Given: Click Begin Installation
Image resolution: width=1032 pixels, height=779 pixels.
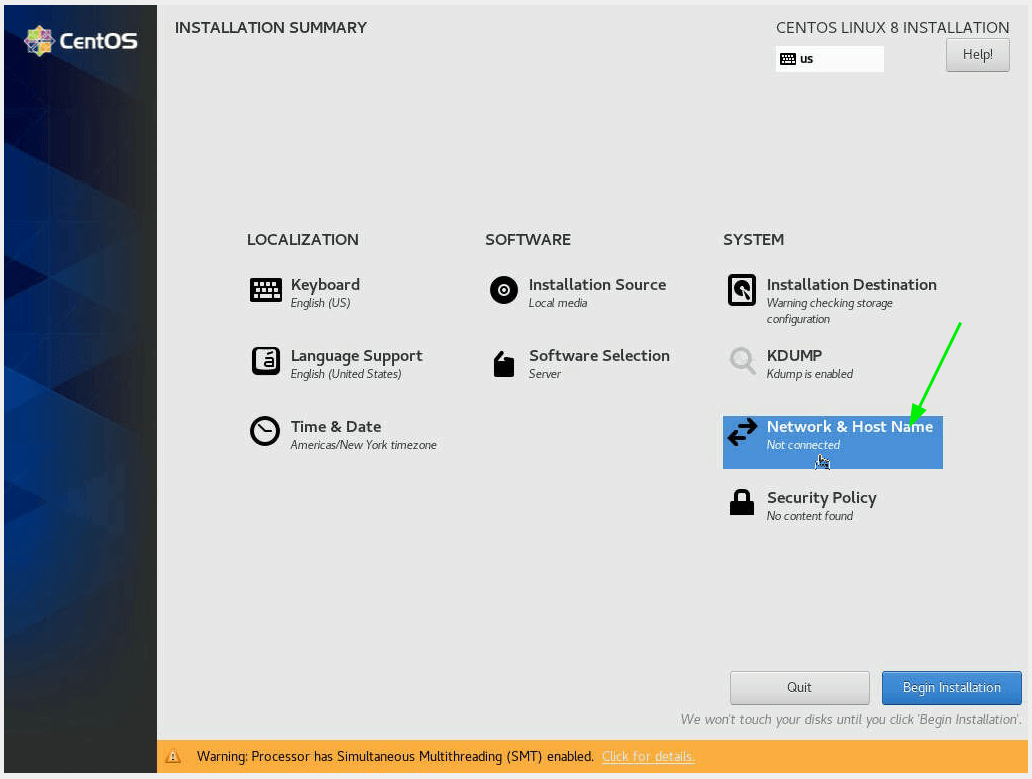Looking at the screenshot, I should (952, 688).
